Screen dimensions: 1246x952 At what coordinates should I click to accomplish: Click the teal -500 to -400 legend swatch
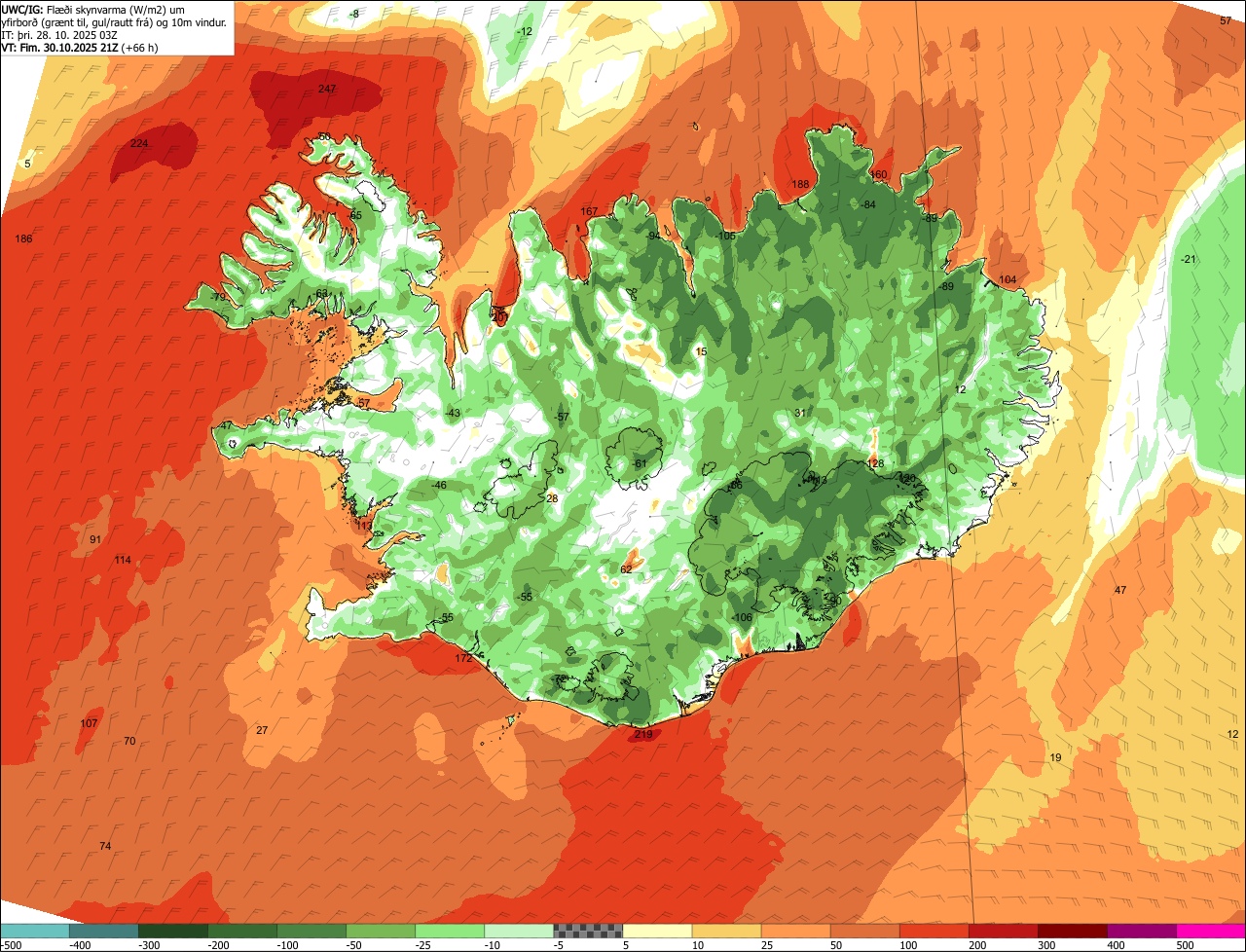34,931
